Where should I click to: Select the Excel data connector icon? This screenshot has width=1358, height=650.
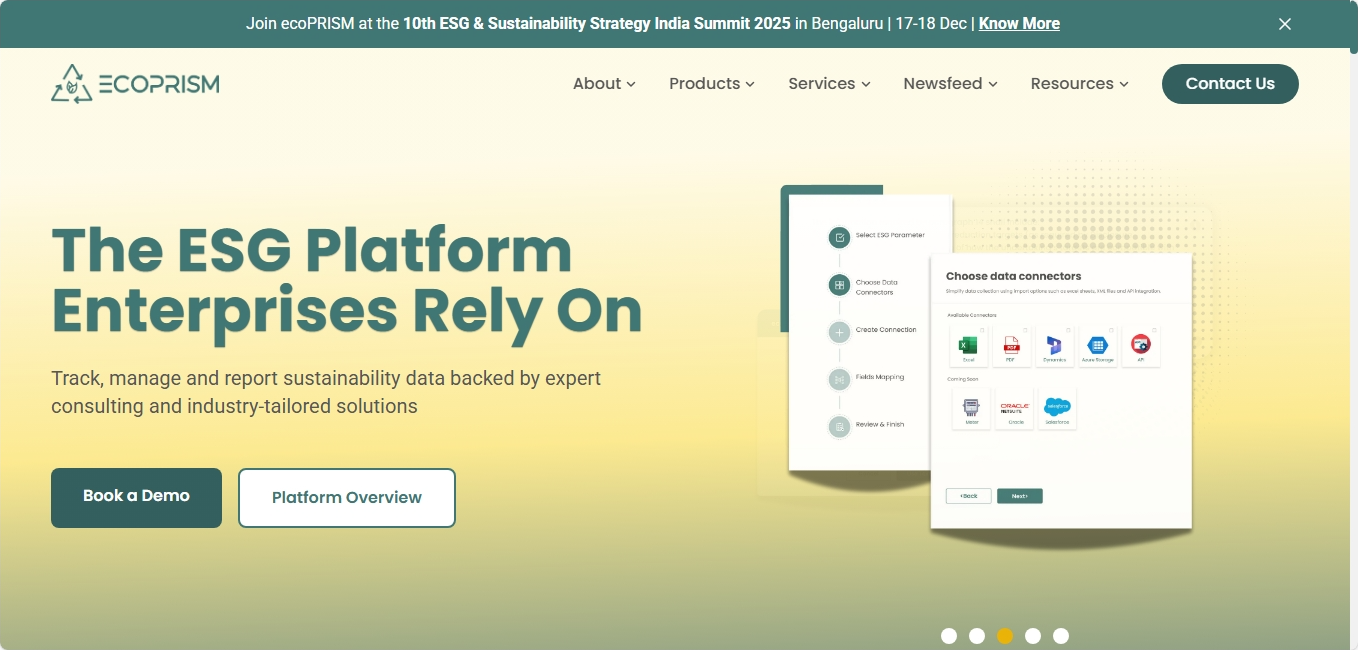968,345
